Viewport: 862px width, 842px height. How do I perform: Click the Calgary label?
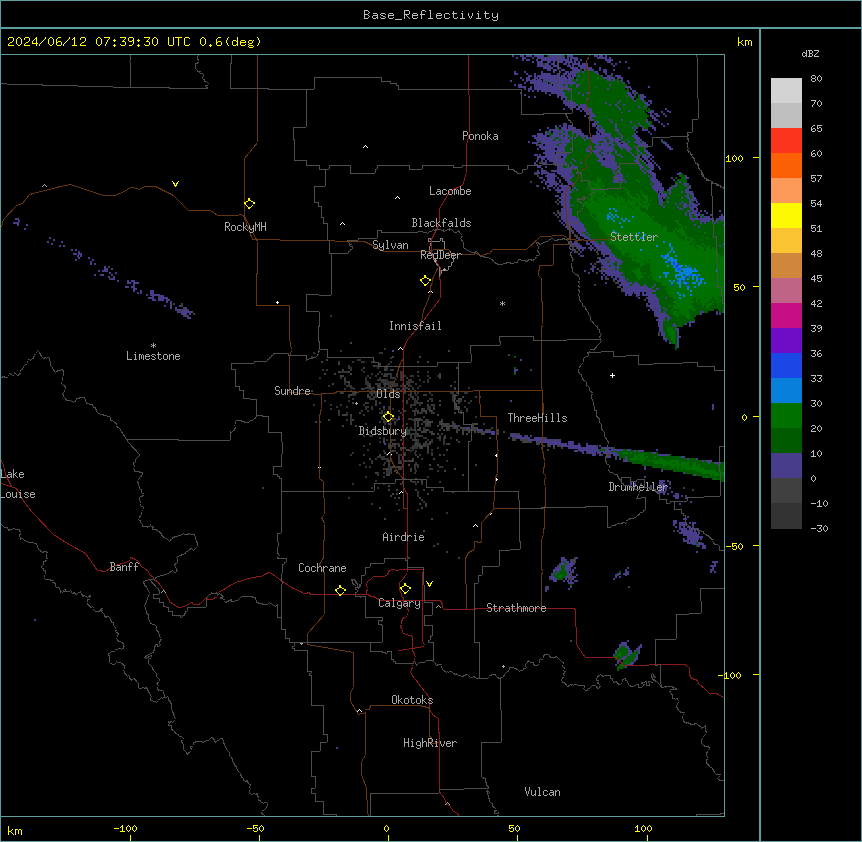click(399, 603)
